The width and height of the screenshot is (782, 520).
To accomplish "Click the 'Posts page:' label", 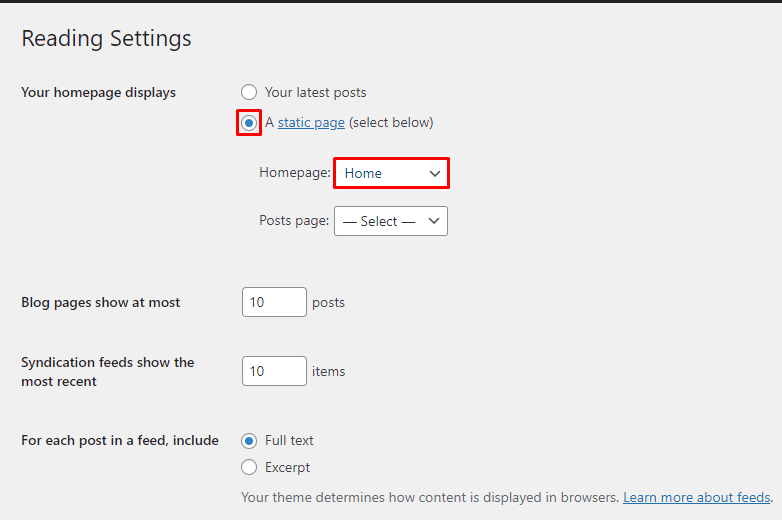I will click(x=294, y=220).
